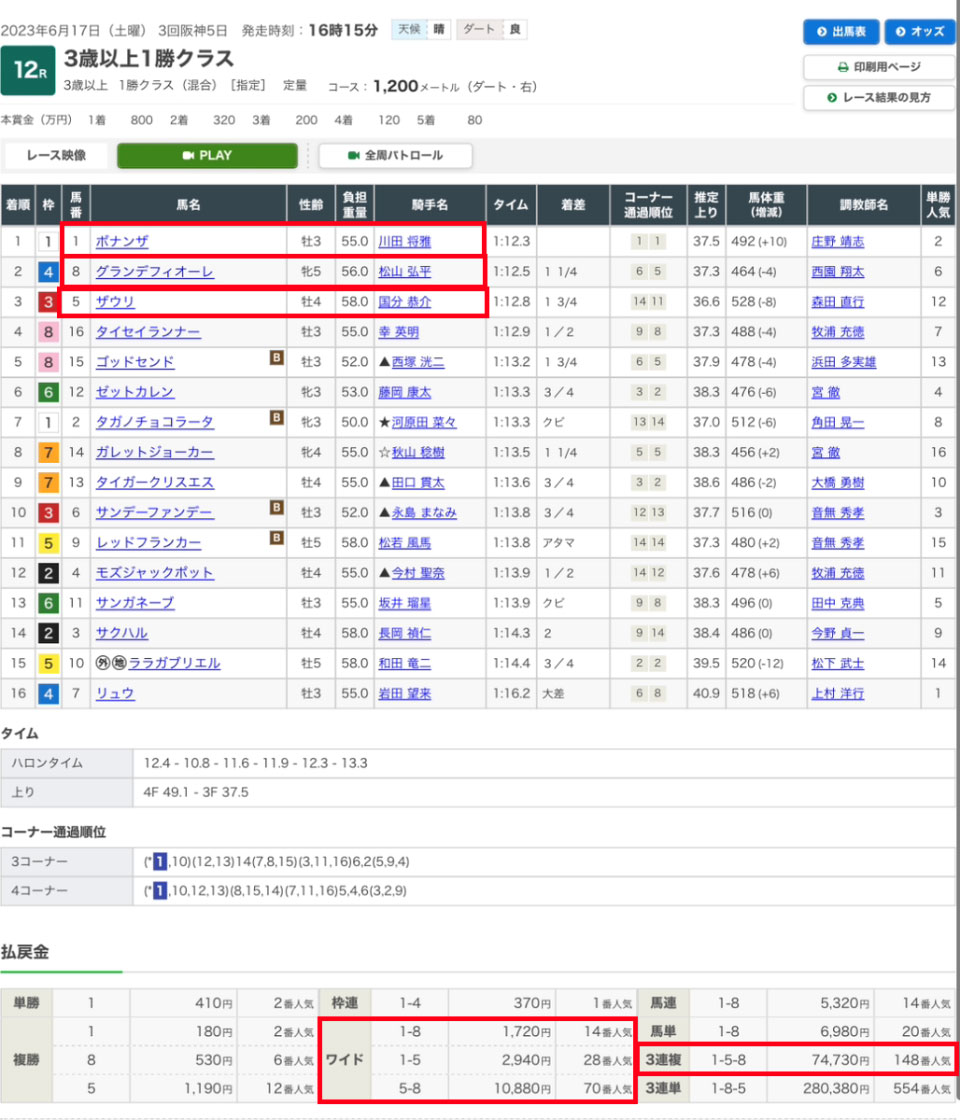Select the レース映像 tab
Screen dimensions: 960x1120
tap(56, 156)
